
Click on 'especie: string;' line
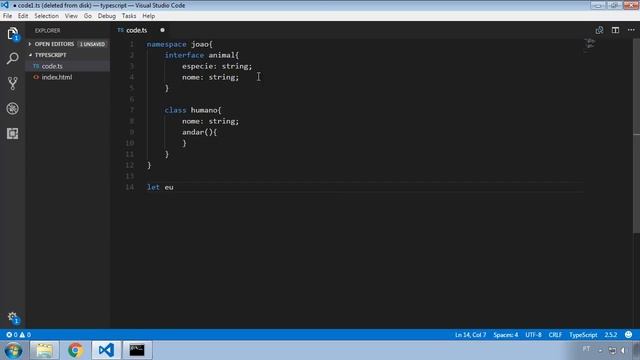[217, 66]
